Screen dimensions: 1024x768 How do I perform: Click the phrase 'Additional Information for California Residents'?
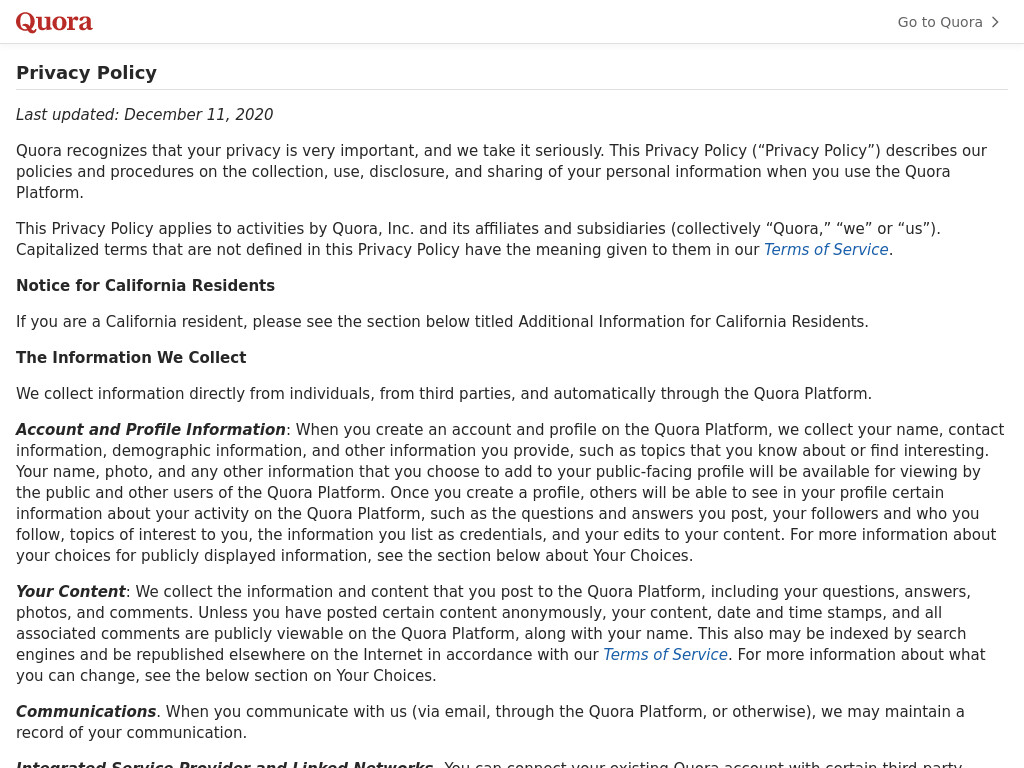691,321
